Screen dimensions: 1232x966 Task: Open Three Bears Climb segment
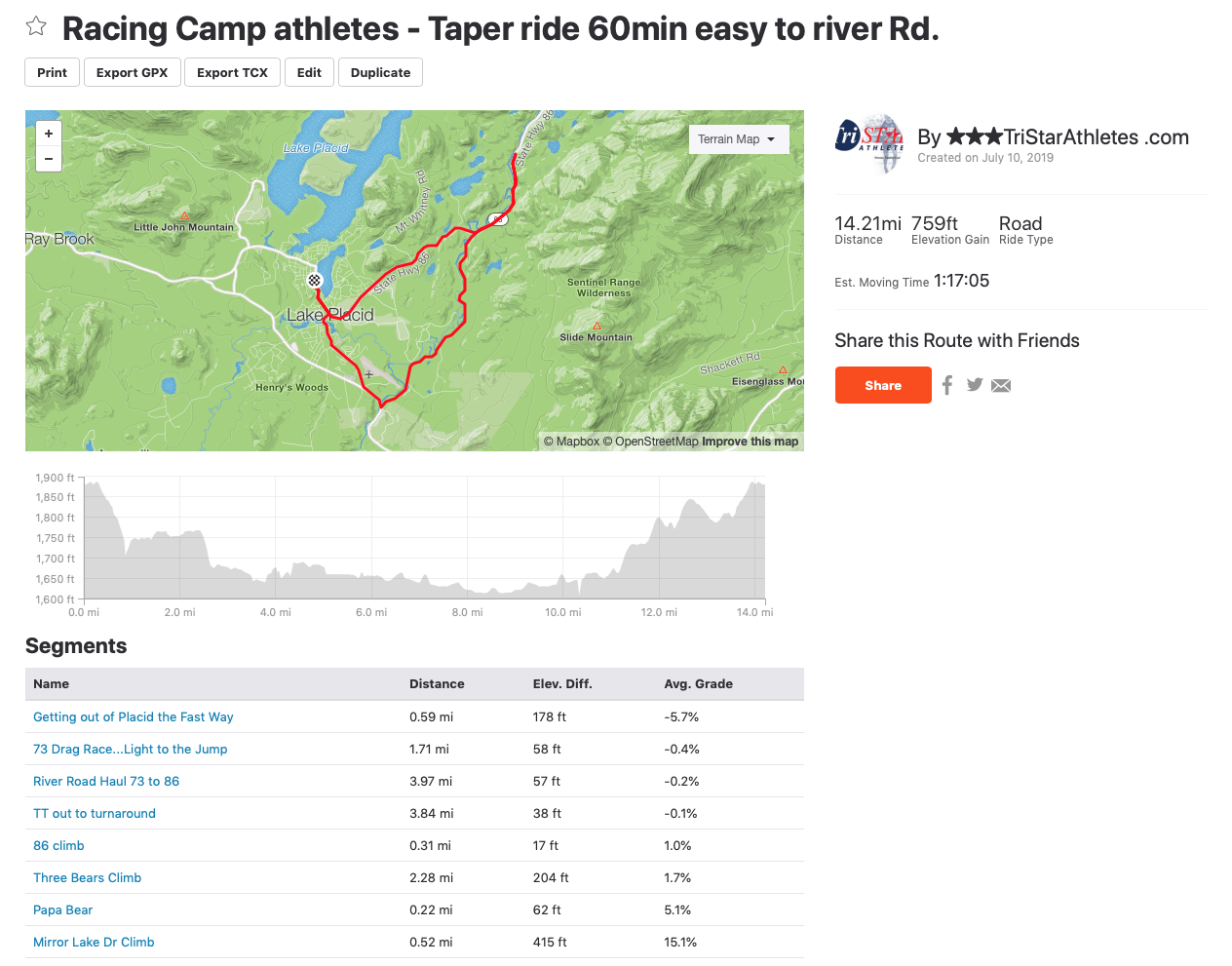pyautogui.click(x=88, y=877)
